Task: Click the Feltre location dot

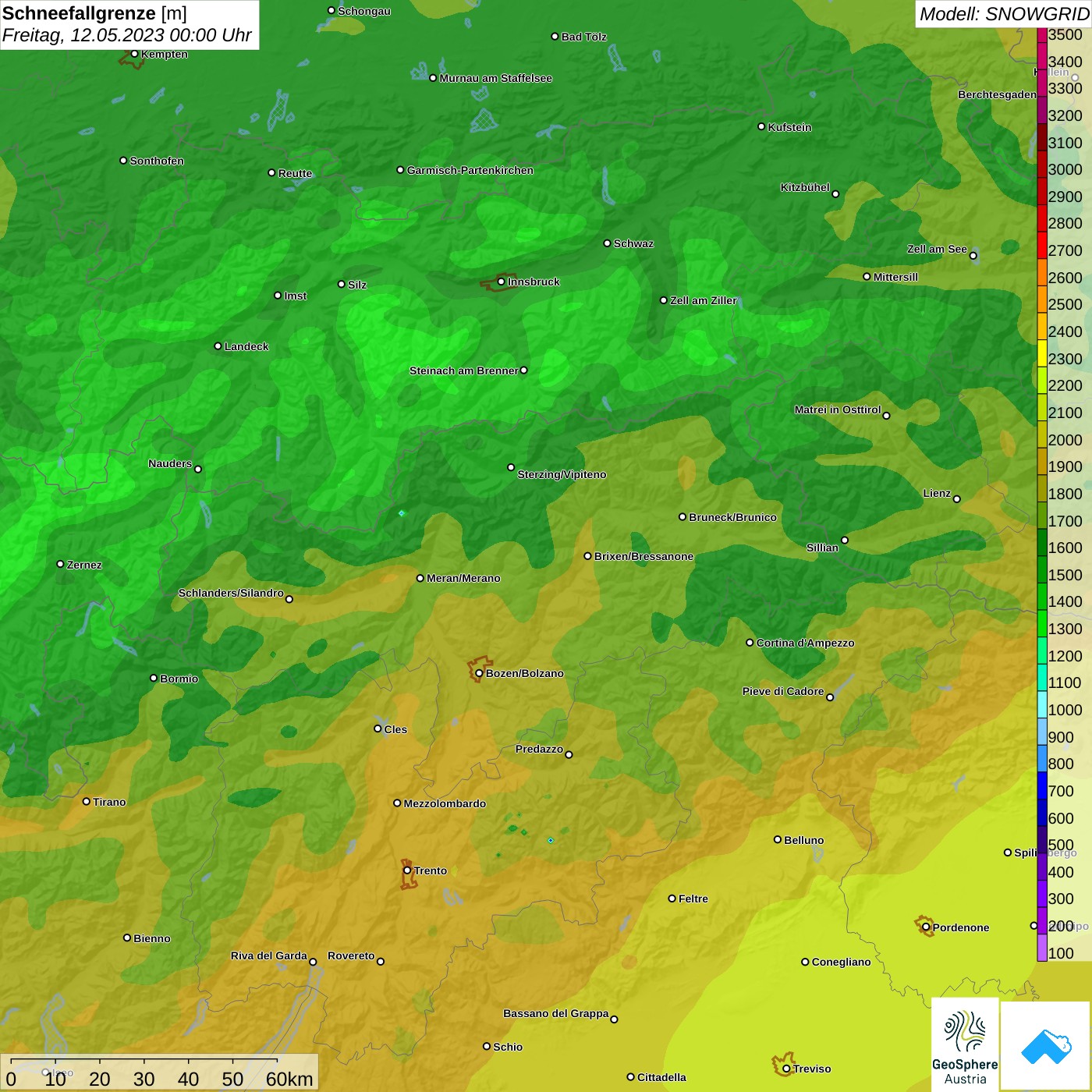Action: 672,898
